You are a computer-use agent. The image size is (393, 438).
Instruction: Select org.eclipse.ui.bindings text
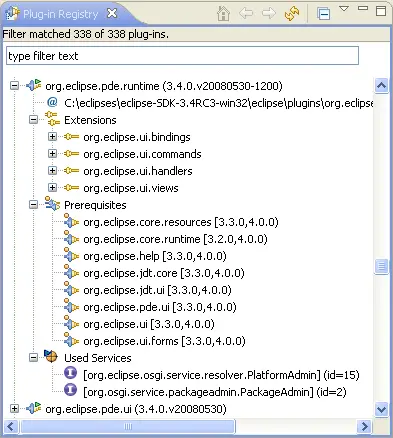137,137
